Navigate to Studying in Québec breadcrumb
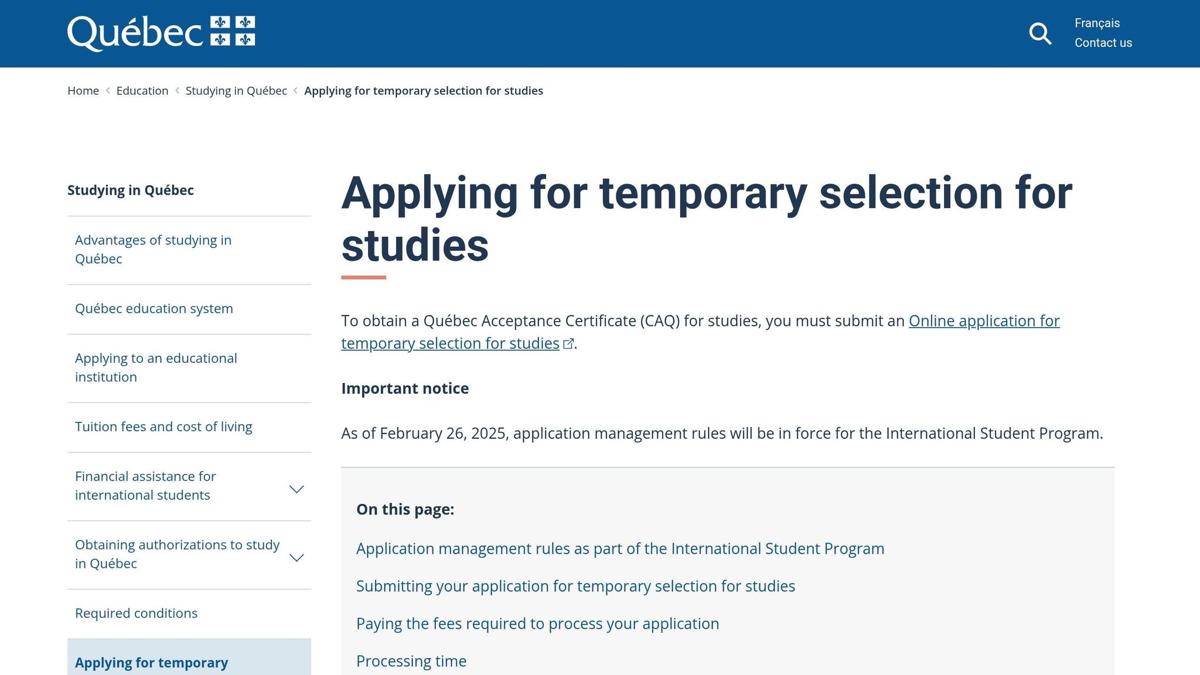This screenshot has height=675, width=1200. [236, 91]
